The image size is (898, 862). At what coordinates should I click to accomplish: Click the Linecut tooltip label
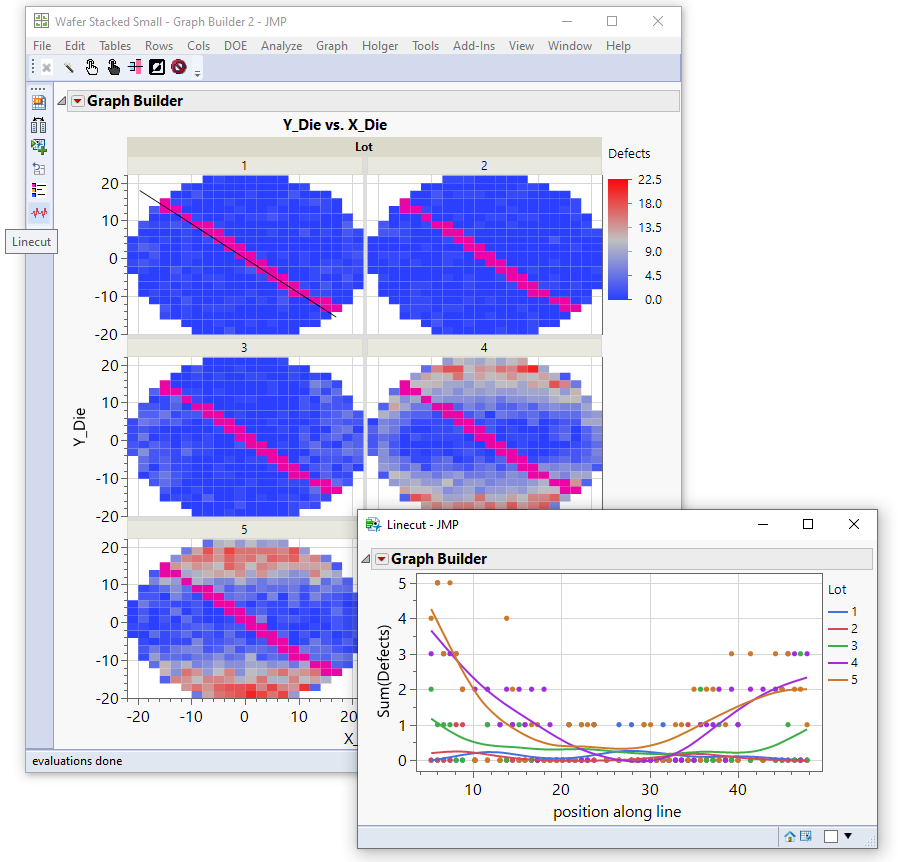(31, 242)
